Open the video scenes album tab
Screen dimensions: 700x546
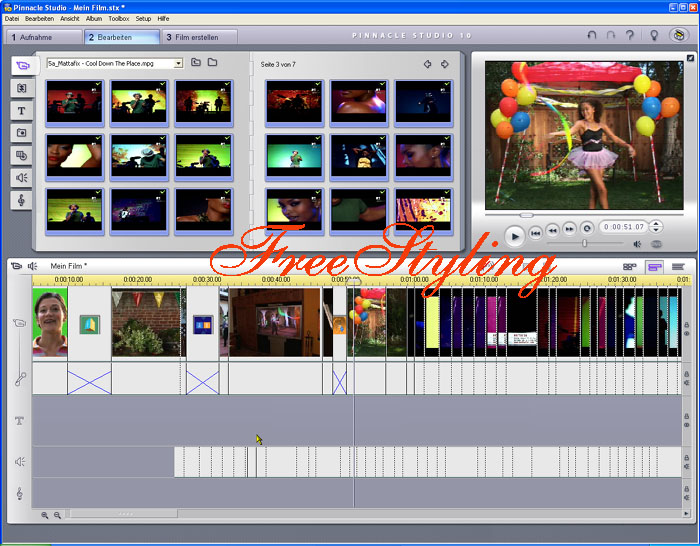point(22,66)
